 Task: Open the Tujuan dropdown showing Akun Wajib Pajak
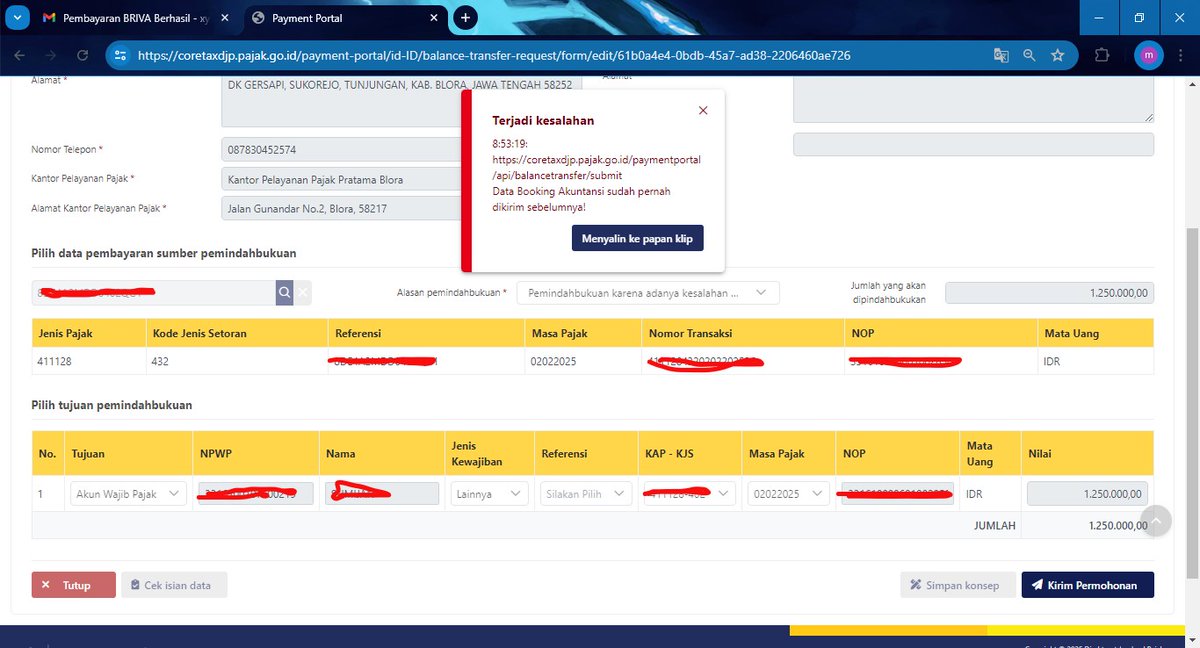[129, 494]
